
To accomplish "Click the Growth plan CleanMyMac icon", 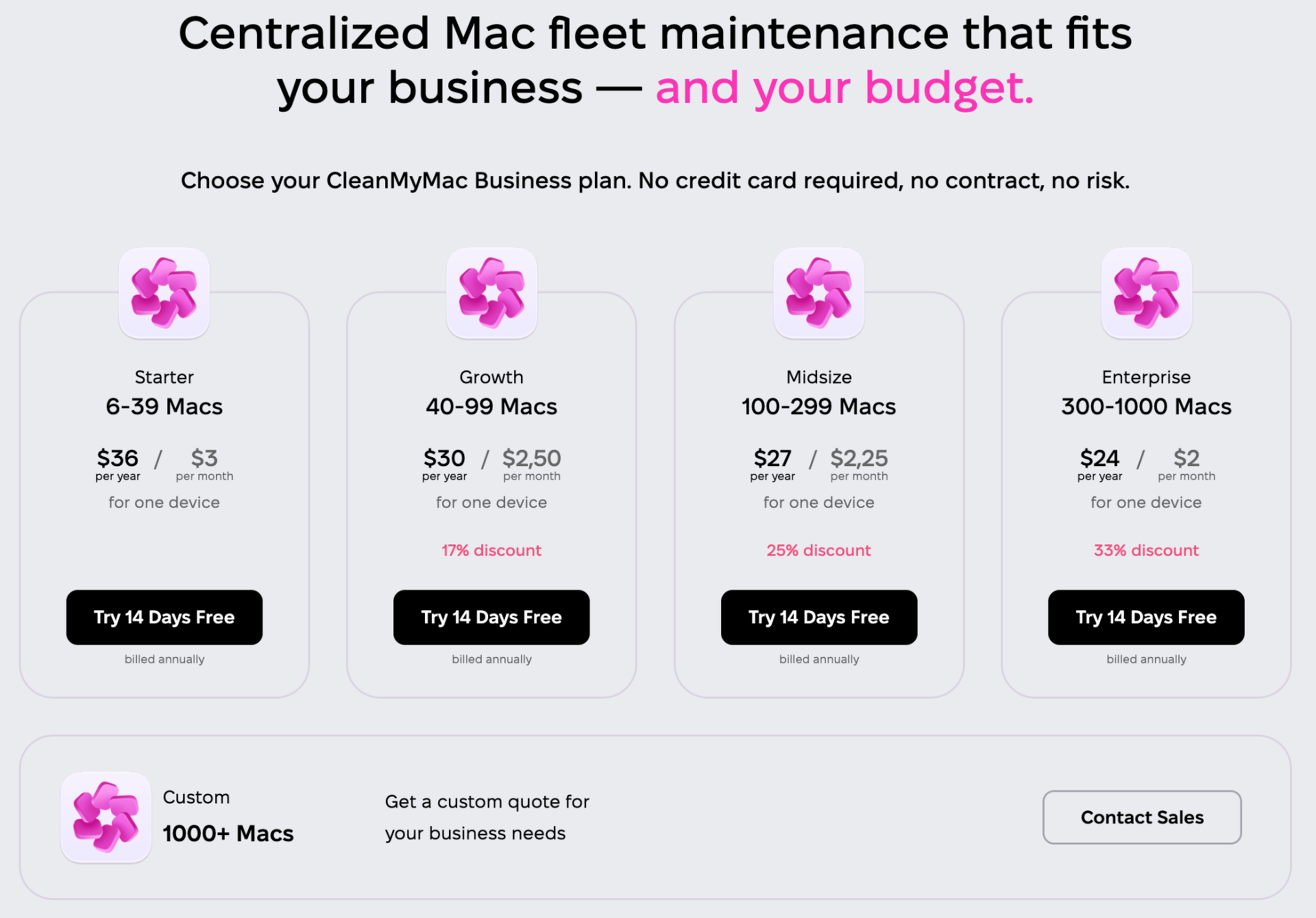I will (x=491, y=293).
